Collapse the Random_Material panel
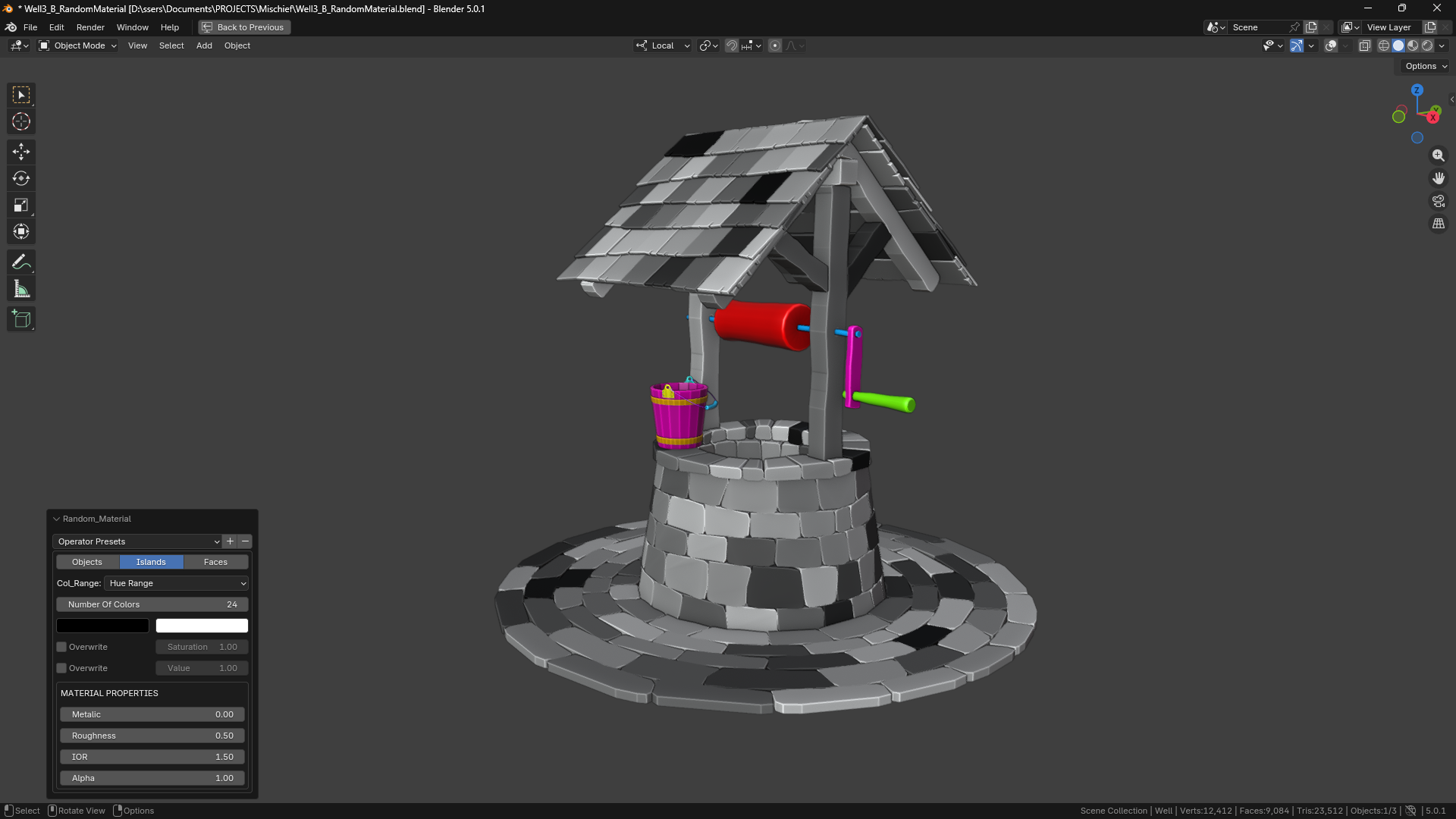The image size is (1456, 819). (56, 519)
